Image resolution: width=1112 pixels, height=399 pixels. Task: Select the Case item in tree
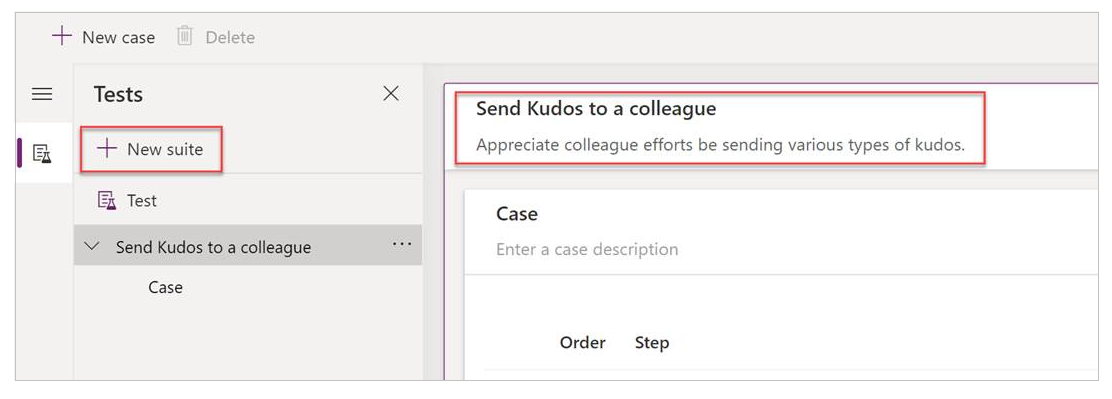(x=165, y=287)
